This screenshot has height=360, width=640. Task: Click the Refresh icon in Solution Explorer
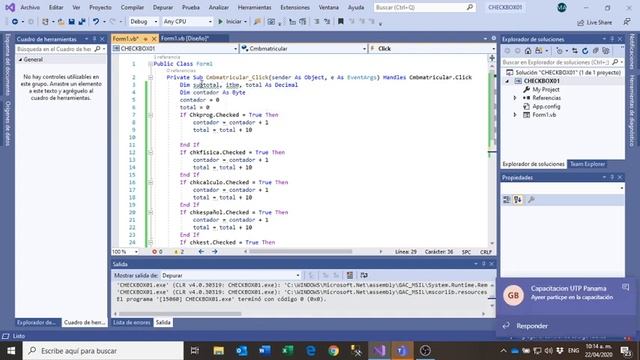[x=585, y=51]
